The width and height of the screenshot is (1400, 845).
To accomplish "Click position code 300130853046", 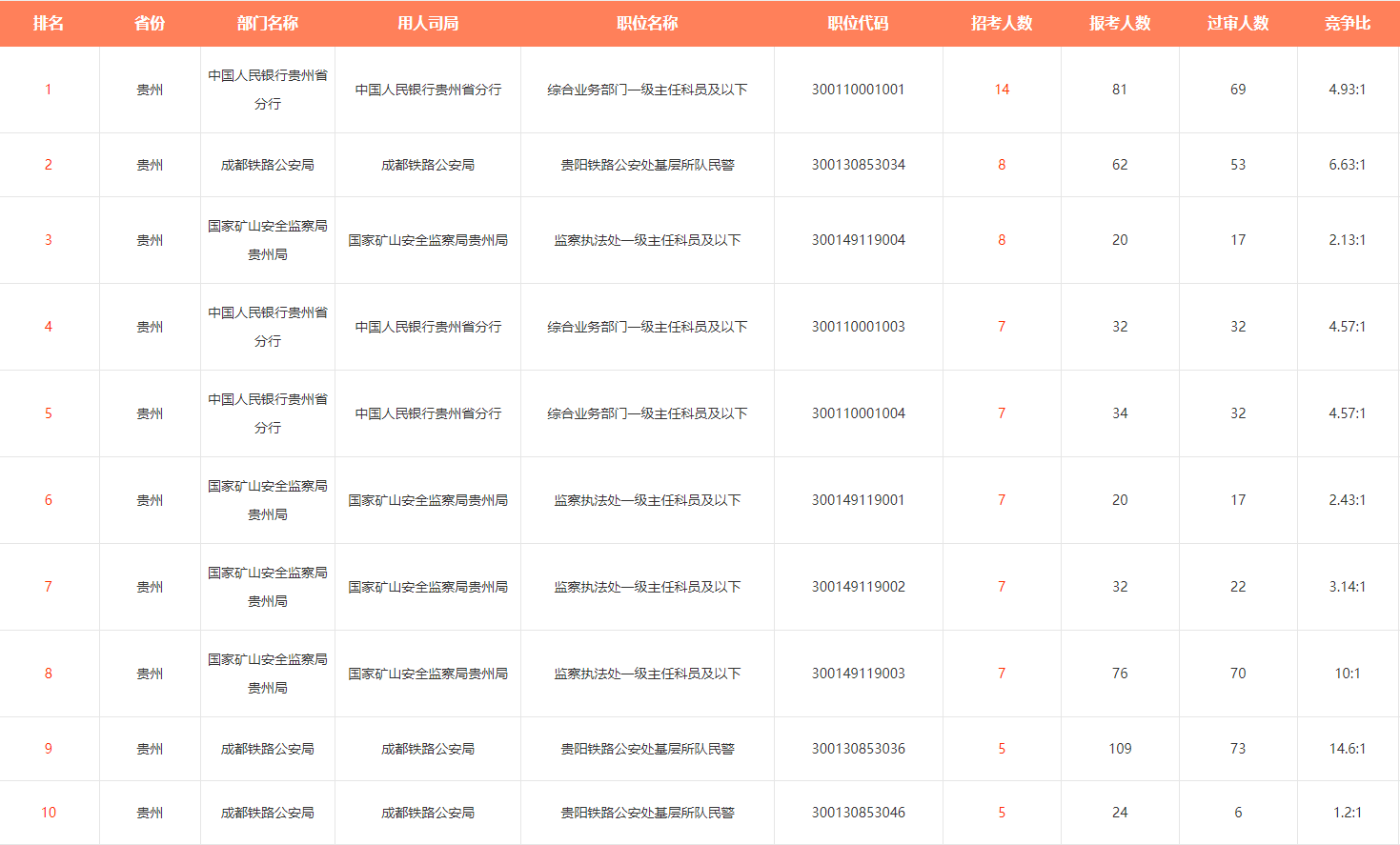I will coord(859,813).
